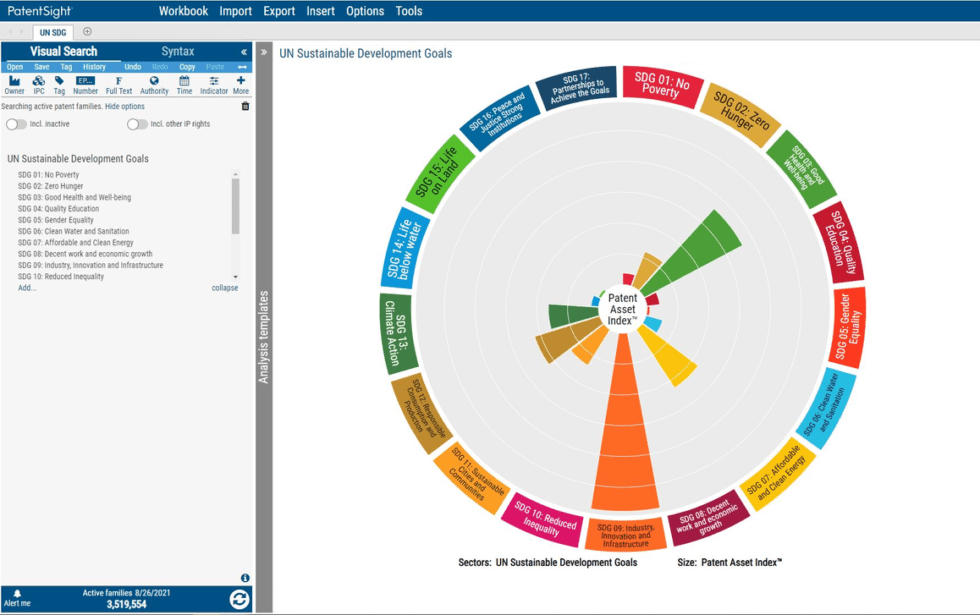
Task: Select SDG 07: Affordable and Clean Energy item
Action: coord(76,242)
